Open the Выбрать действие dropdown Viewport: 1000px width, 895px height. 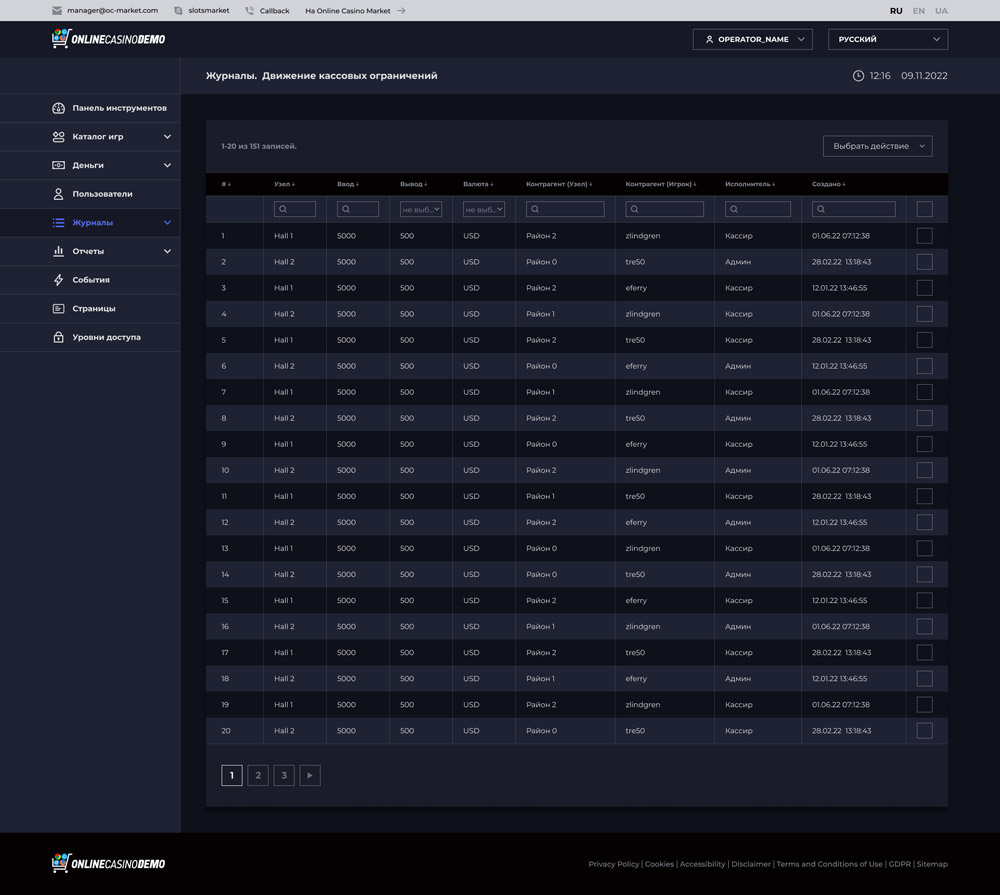[x=877, y=146]
